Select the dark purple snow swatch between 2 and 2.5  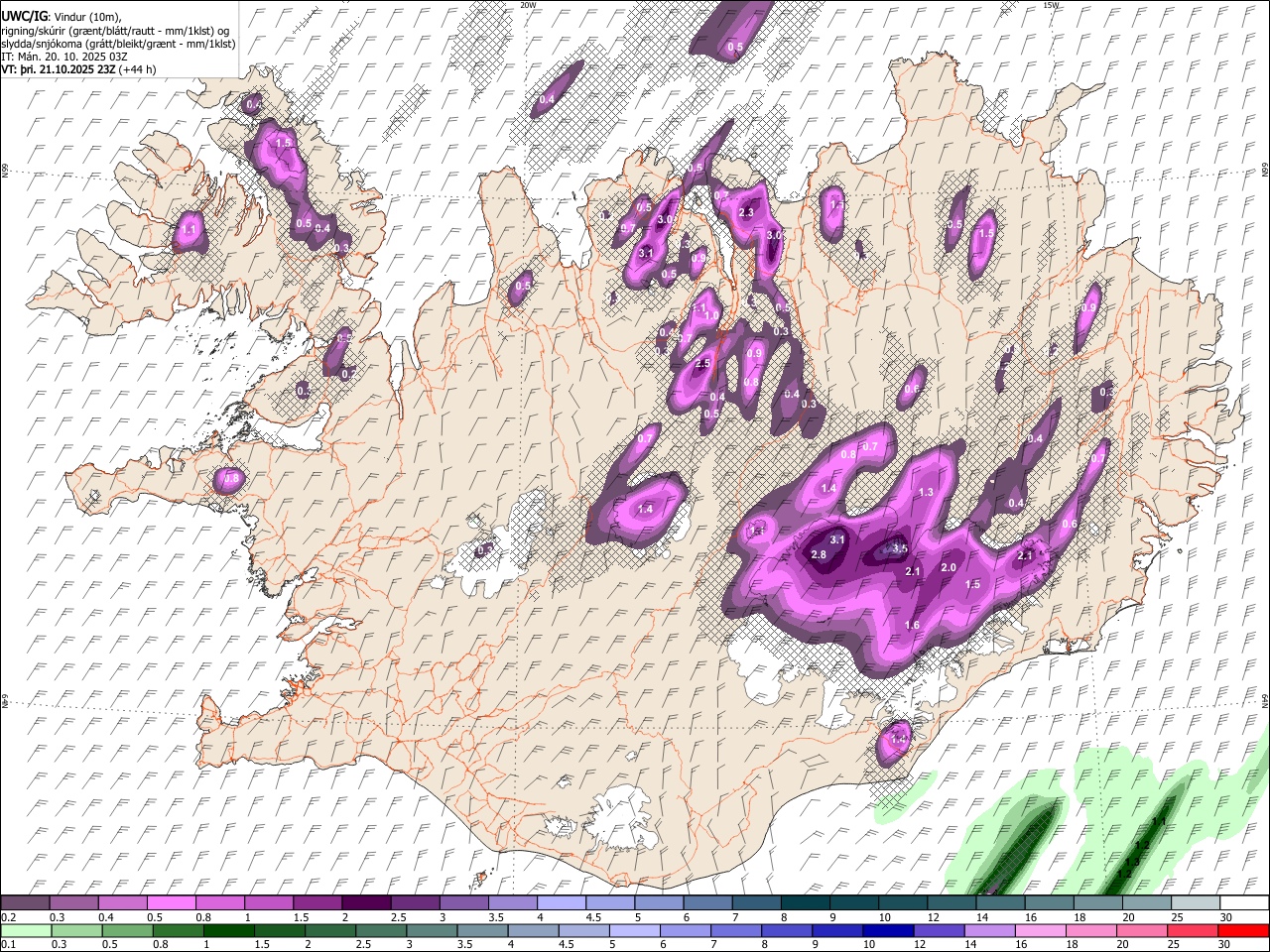(366, 903)
